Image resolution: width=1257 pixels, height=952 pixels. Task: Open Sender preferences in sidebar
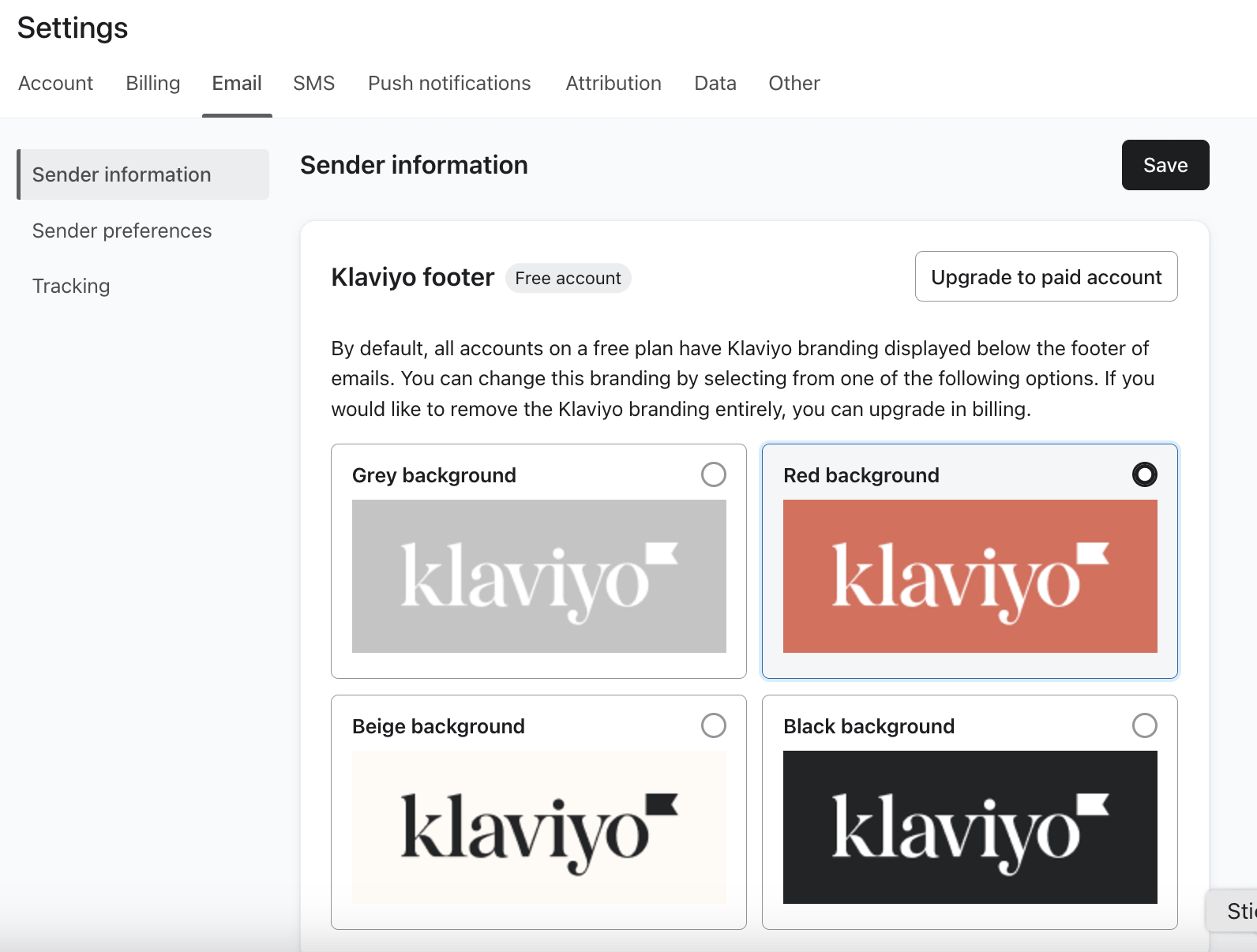[122, 231]
